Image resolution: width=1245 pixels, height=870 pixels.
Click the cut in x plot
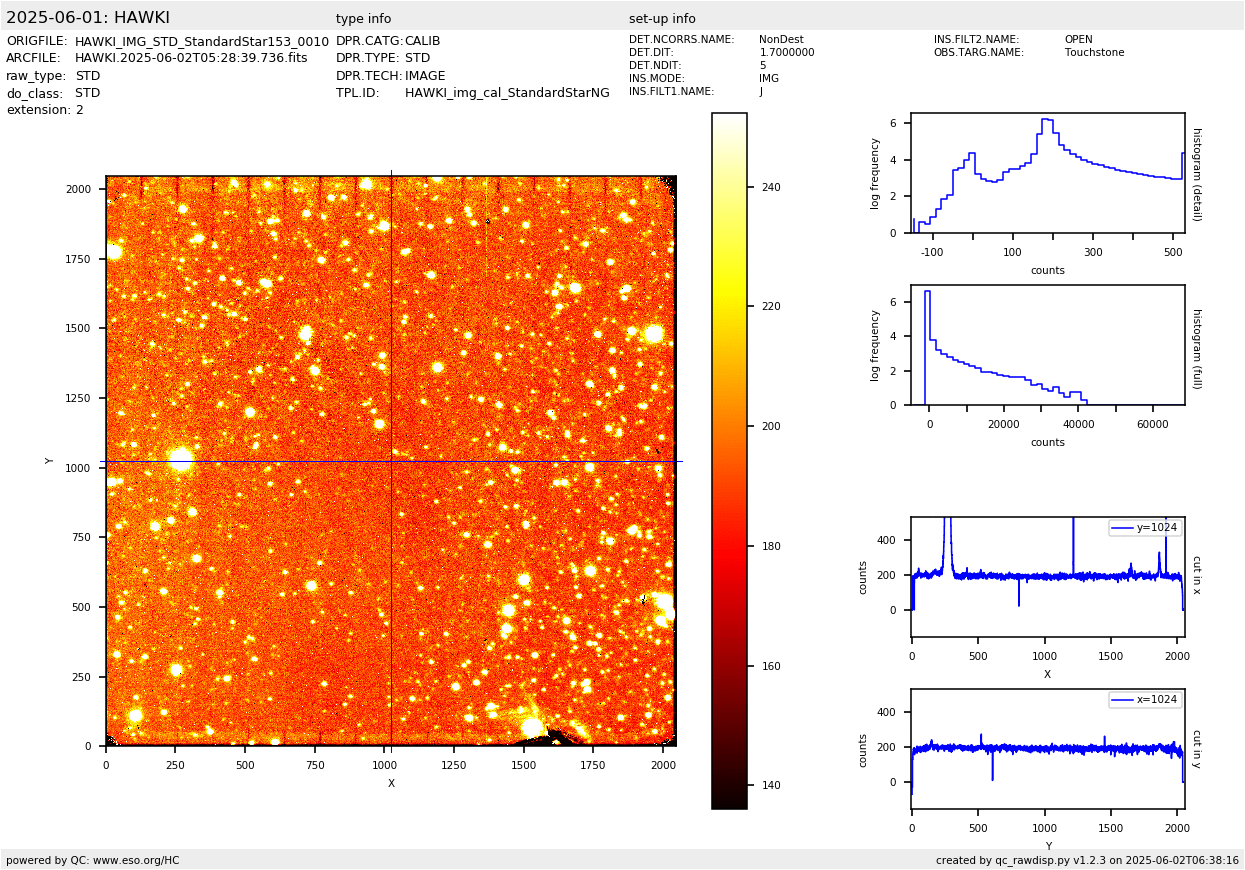click(x=1047, y=577)
